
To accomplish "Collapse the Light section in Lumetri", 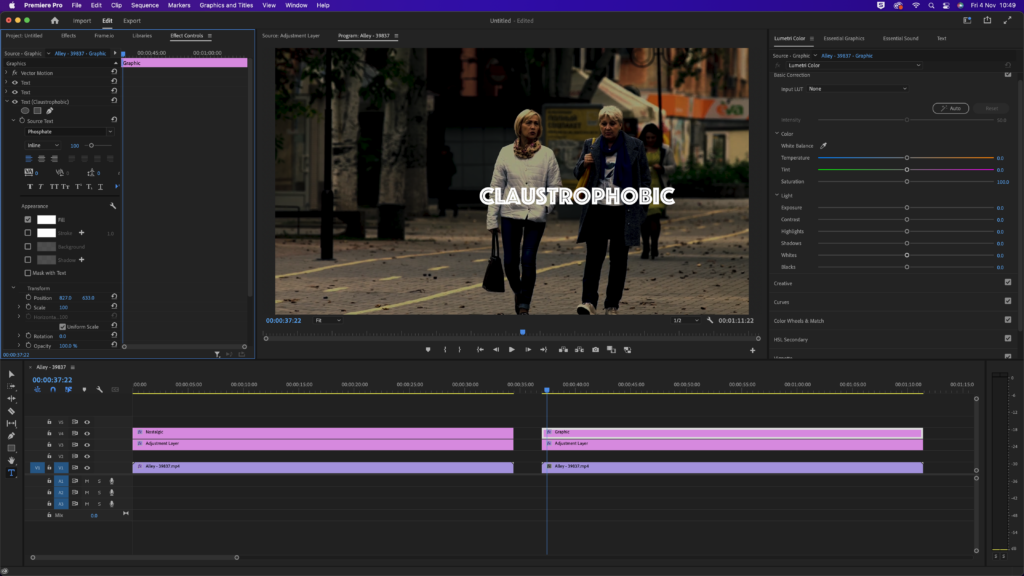I will pyautogui.click(x=777, y=195).
